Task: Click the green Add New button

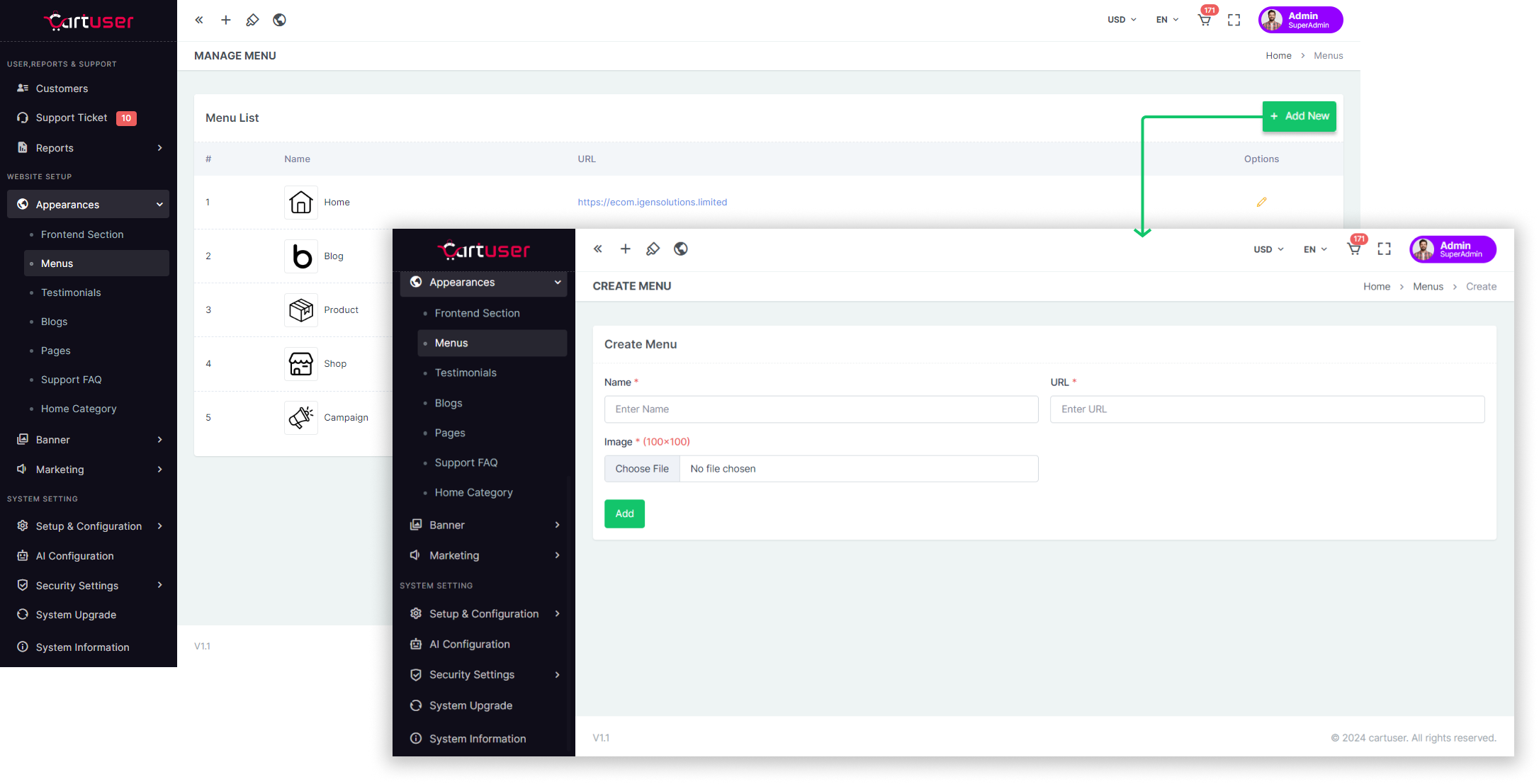Action: click(x=1299, y=116)
